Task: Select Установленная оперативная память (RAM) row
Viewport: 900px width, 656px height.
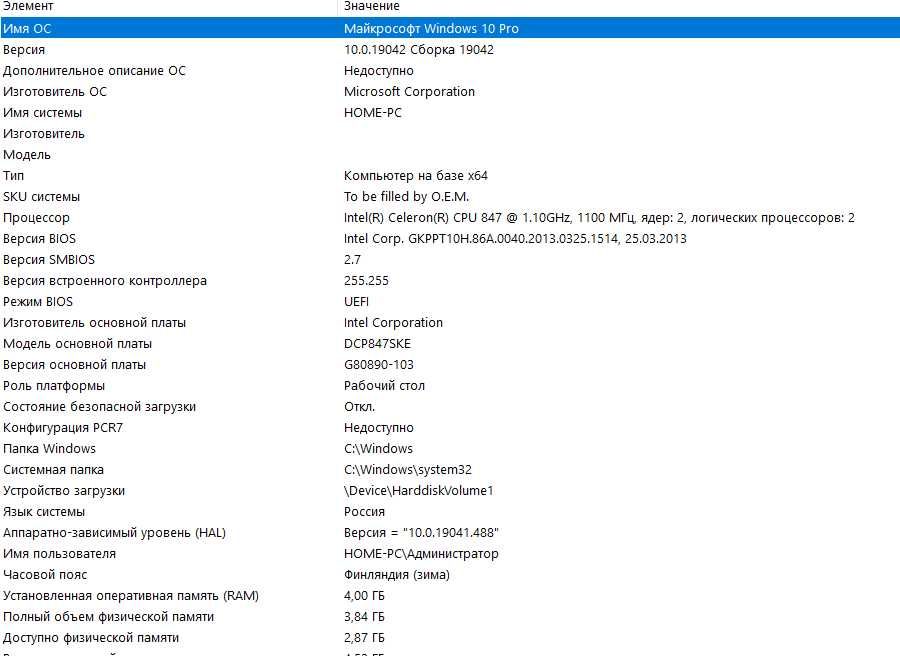Action: tap(131, 596)
